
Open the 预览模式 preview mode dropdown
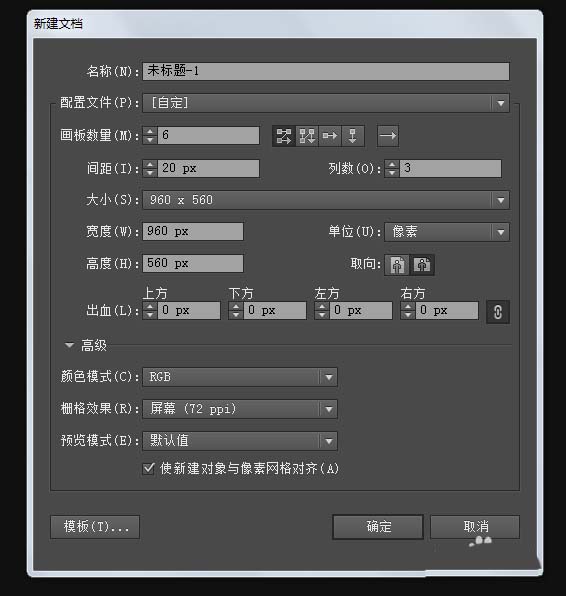[x=240, y=441]
